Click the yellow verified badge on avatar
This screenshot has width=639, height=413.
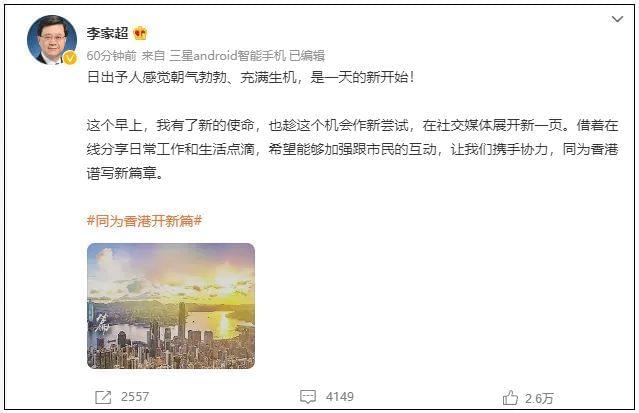point(70,58)
